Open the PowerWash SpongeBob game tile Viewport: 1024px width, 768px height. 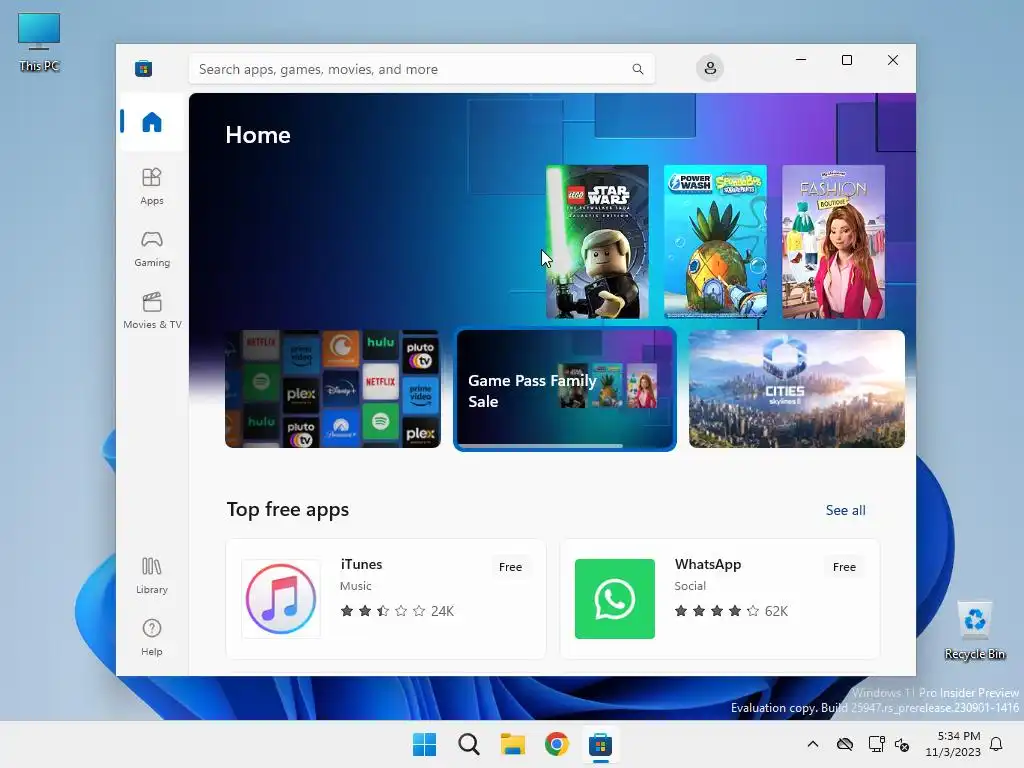[x=715, y=242]
